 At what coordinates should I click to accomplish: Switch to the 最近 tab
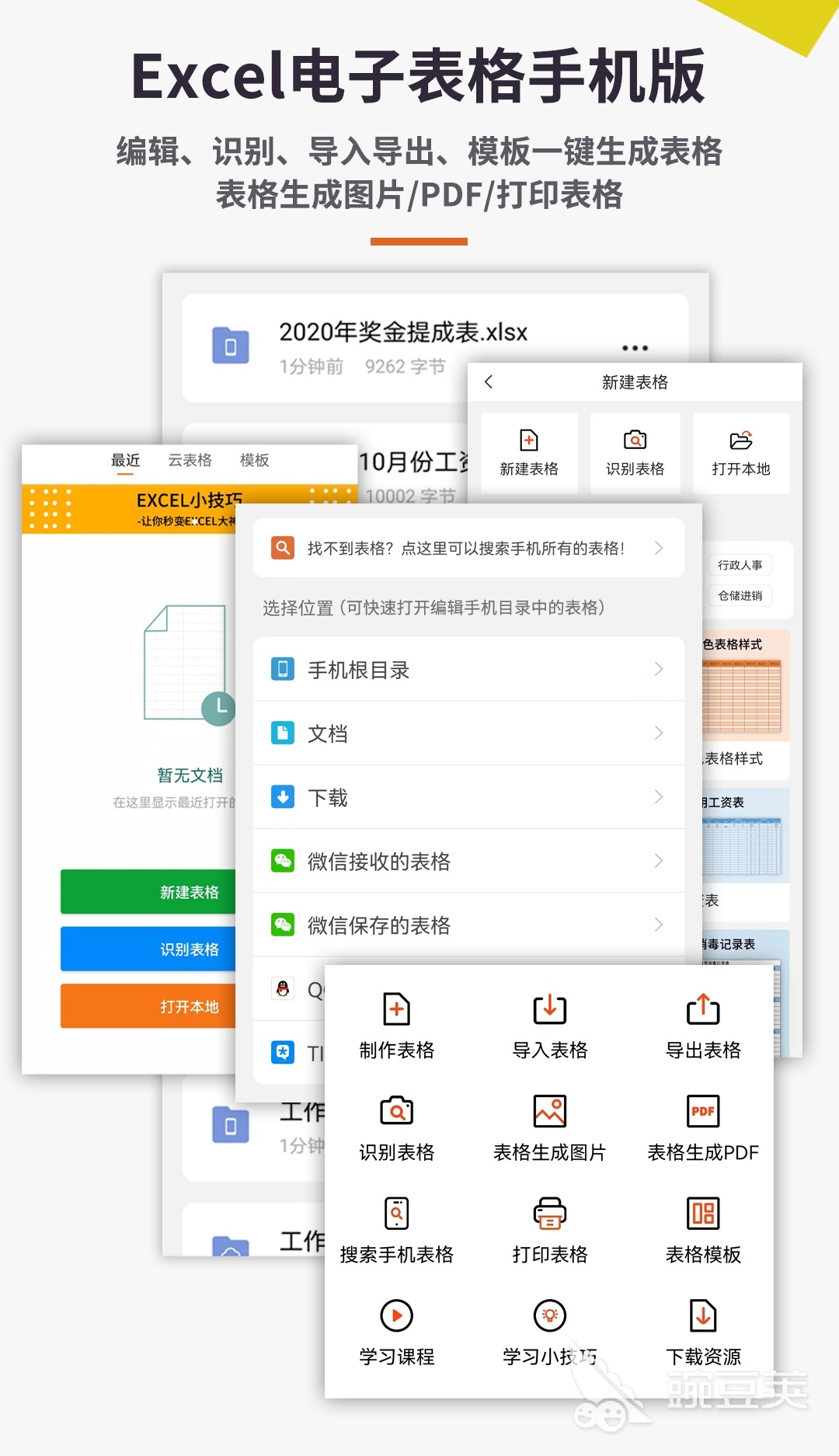click(x=125, y=461)
